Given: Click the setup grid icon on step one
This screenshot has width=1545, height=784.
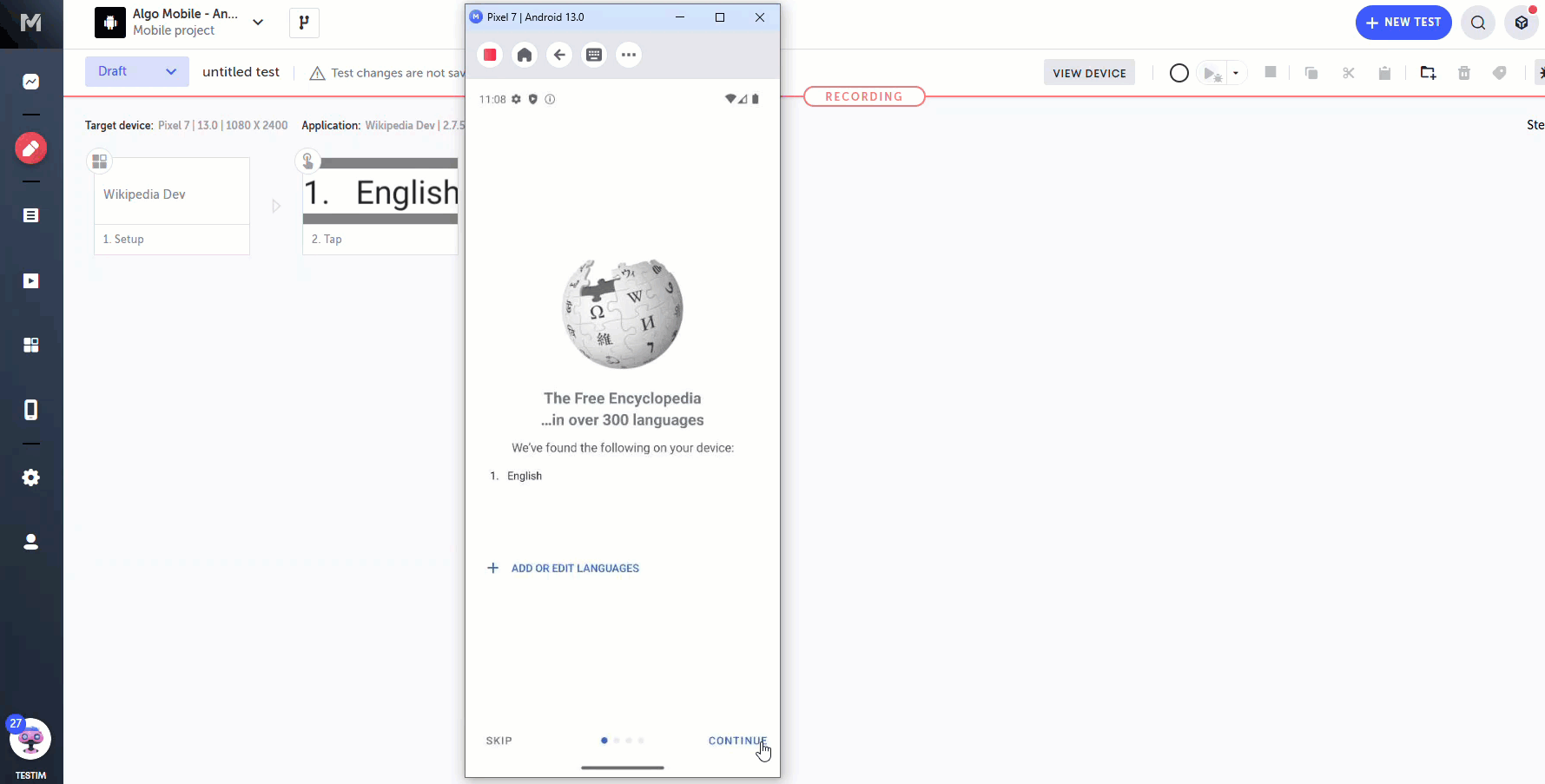Looking at the screenshot, I should tap(100, 161).
